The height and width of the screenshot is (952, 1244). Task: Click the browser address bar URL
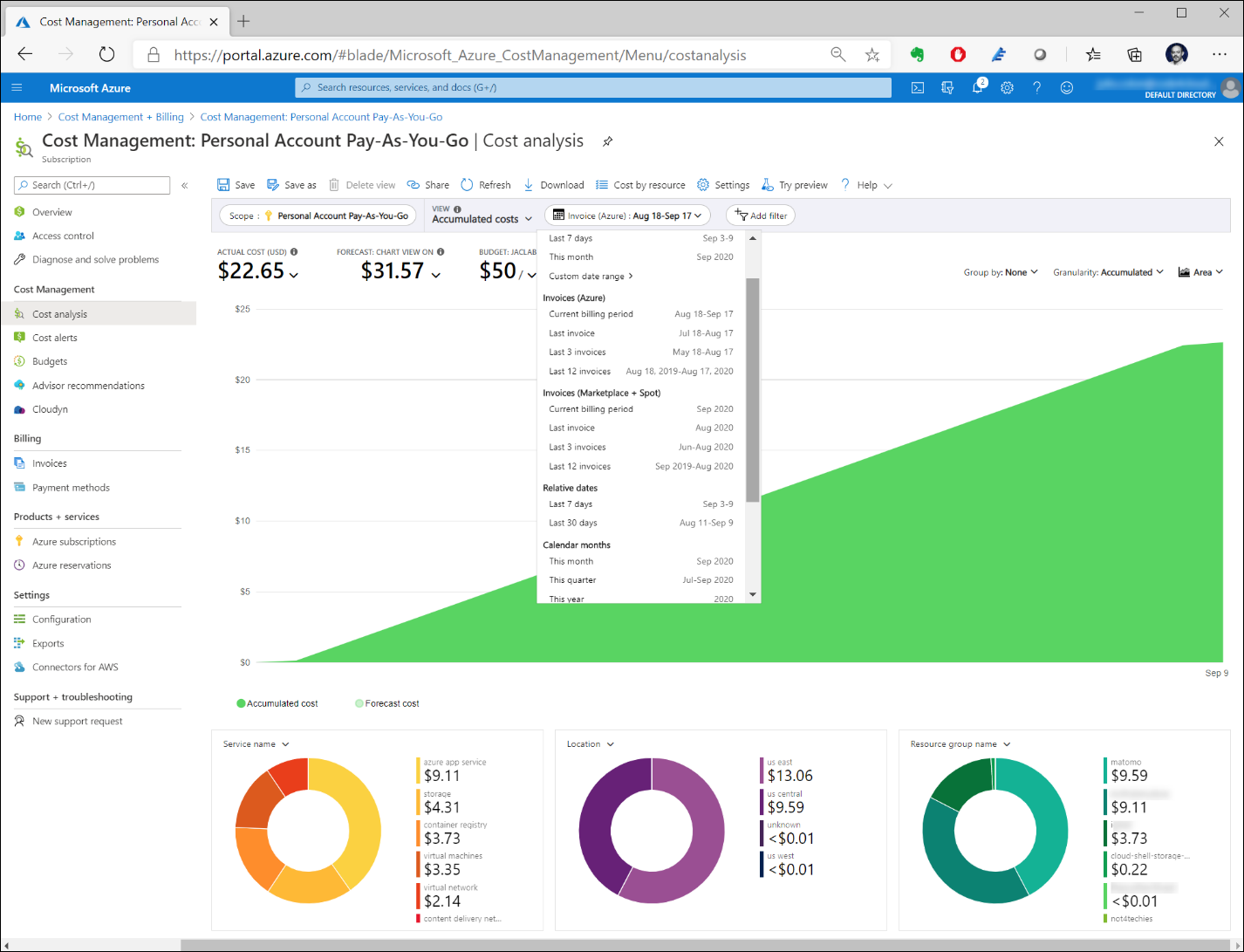click(460, 55)
